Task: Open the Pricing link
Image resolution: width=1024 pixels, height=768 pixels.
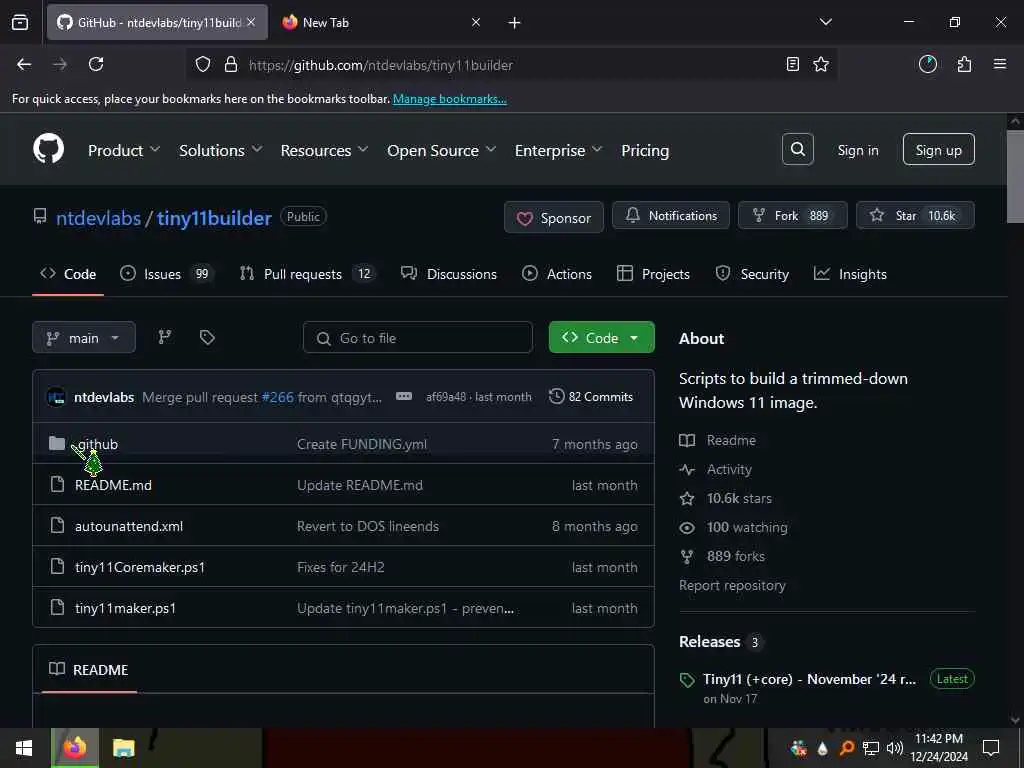Action: pyautogui.click(x=645, y=150)
